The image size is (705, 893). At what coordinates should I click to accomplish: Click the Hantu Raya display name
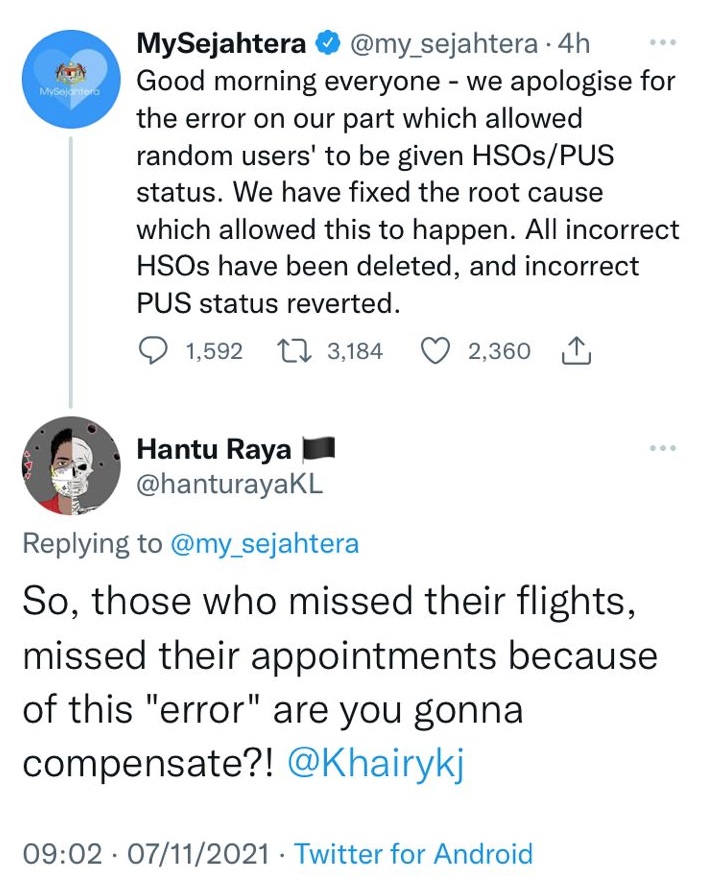[x=213, y=450]
